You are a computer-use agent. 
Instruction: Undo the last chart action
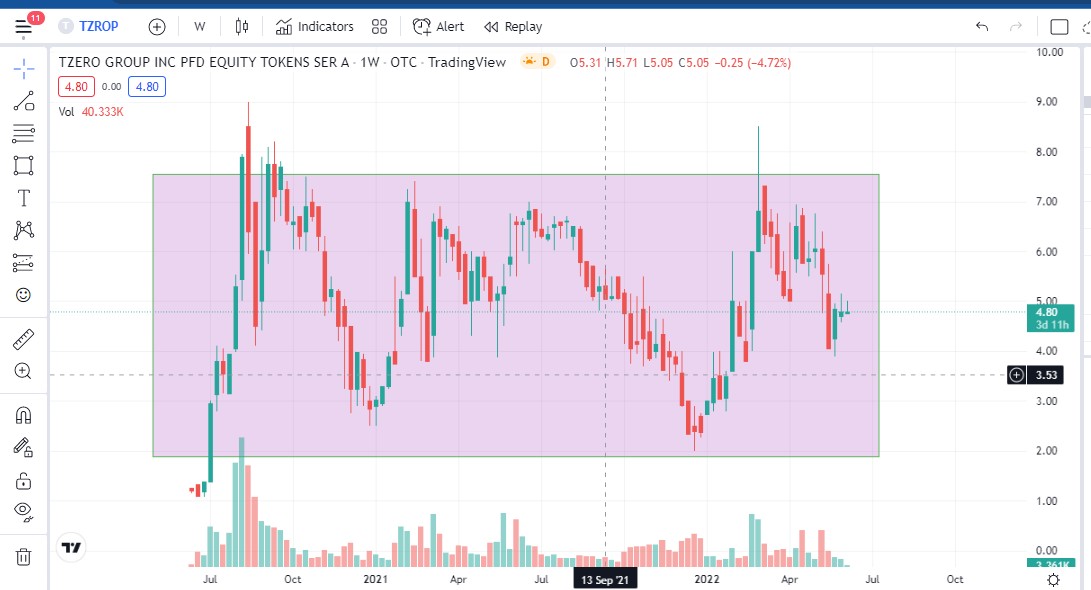pyautogui.click(x=982, y=26)
